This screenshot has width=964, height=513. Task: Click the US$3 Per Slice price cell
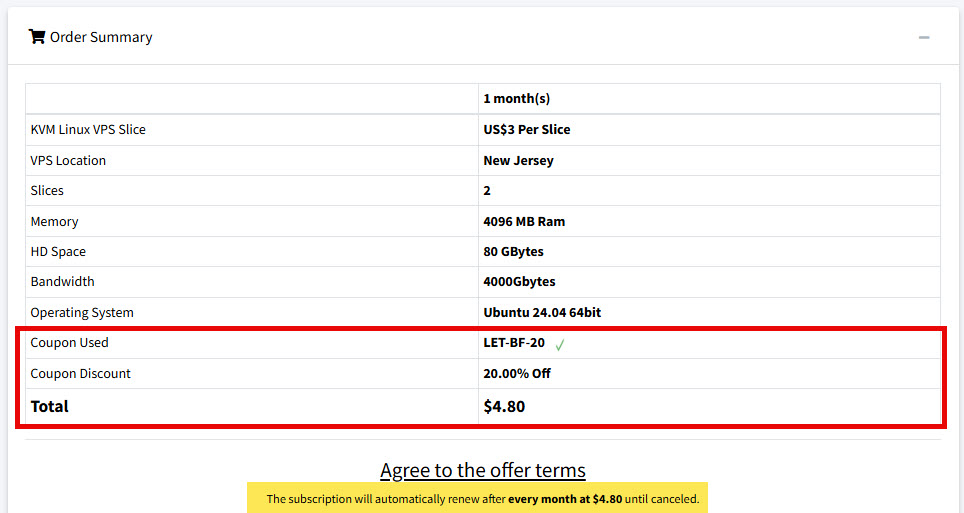coord(527,129)
